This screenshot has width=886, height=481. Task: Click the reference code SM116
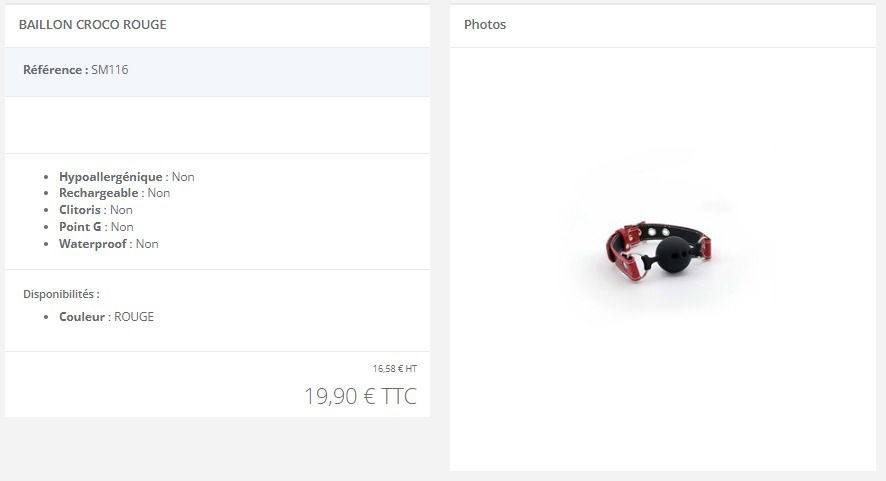(110, 70)
